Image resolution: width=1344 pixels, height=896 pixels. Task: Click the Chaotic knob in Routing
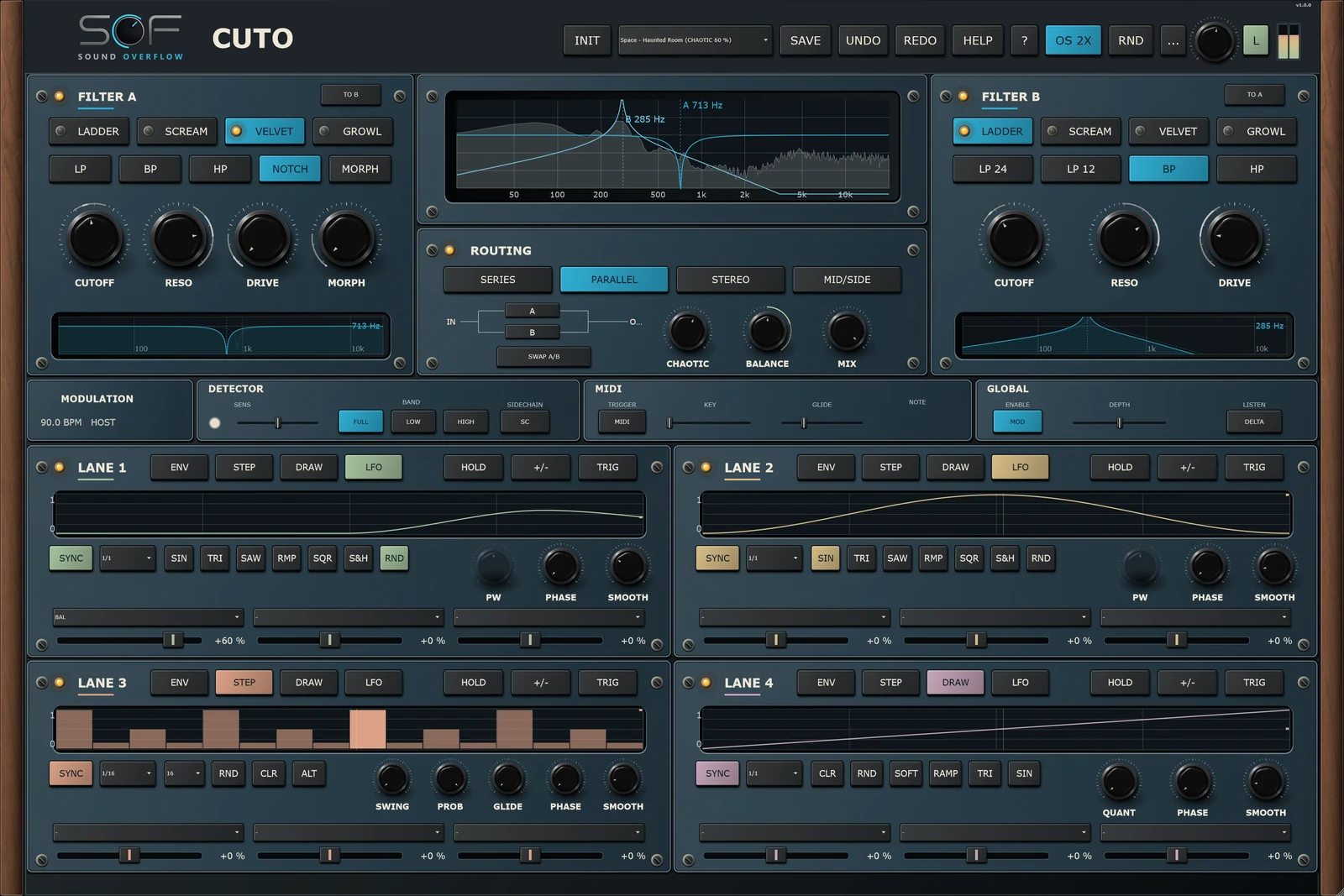point(688,332)
